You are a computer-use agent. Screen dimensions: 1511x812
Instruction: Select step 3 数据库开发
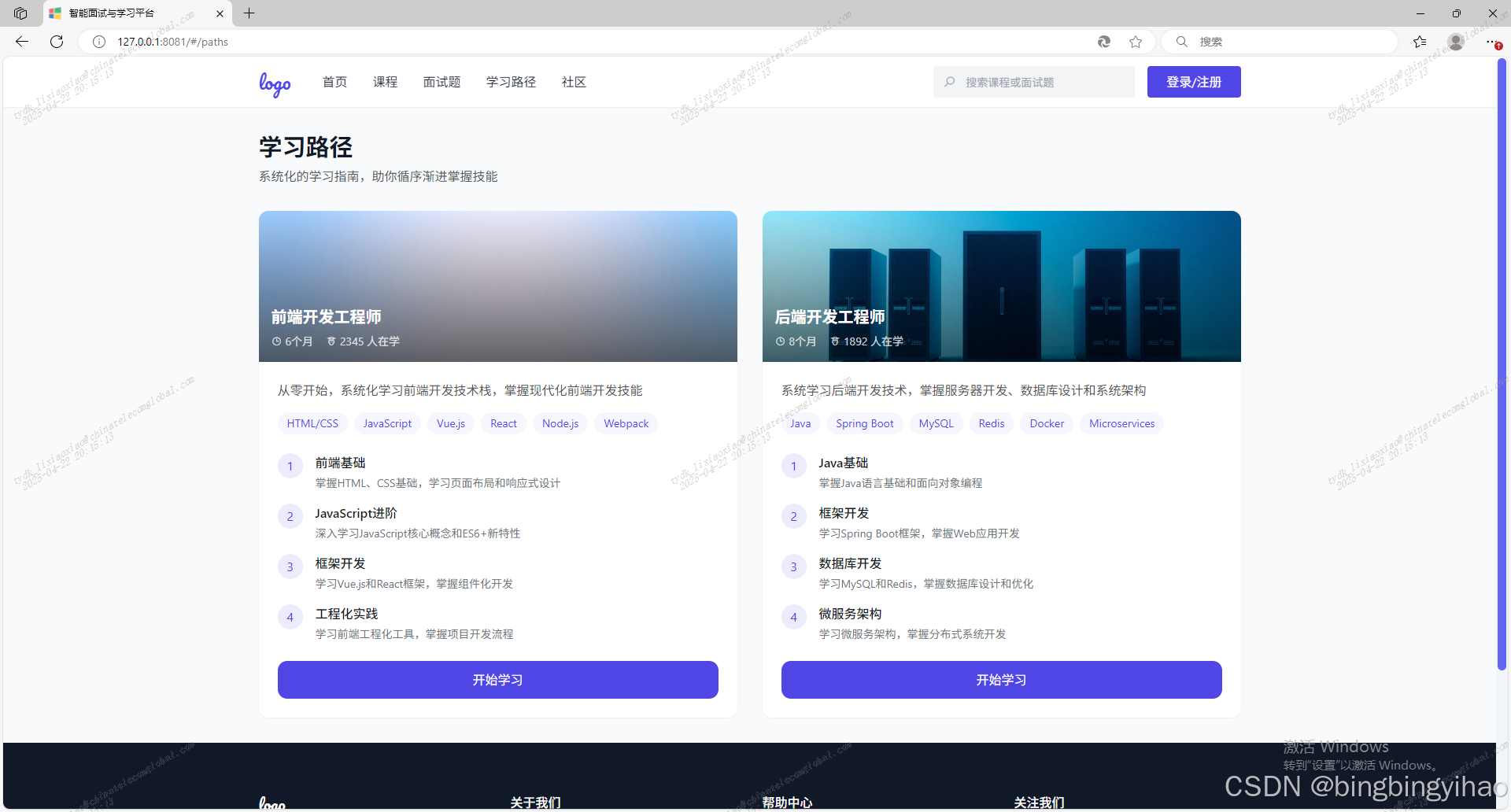1002,573
